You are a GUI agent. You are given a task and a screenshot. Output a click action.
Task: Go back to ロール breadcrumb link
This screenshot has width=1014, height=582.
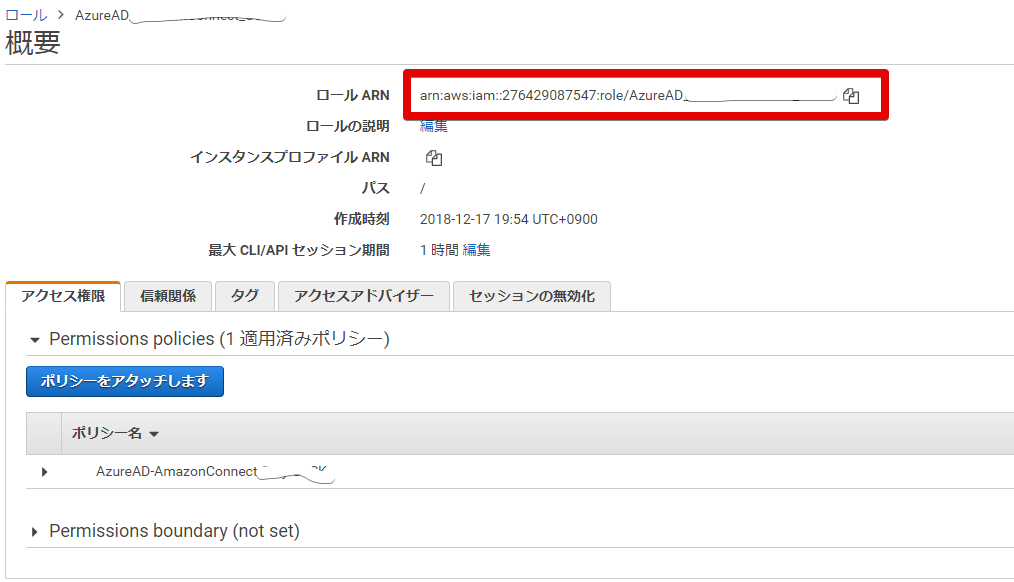26,15
